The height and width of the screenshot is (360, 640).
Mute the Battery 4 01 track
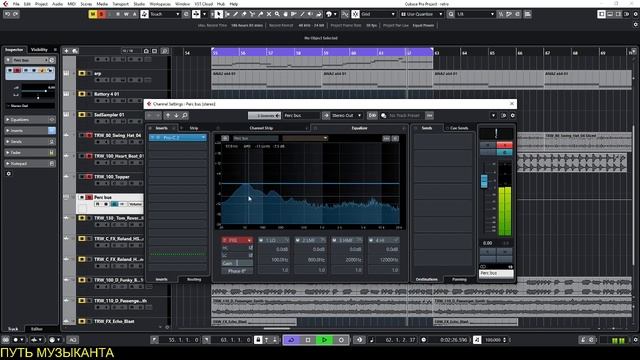81,94
